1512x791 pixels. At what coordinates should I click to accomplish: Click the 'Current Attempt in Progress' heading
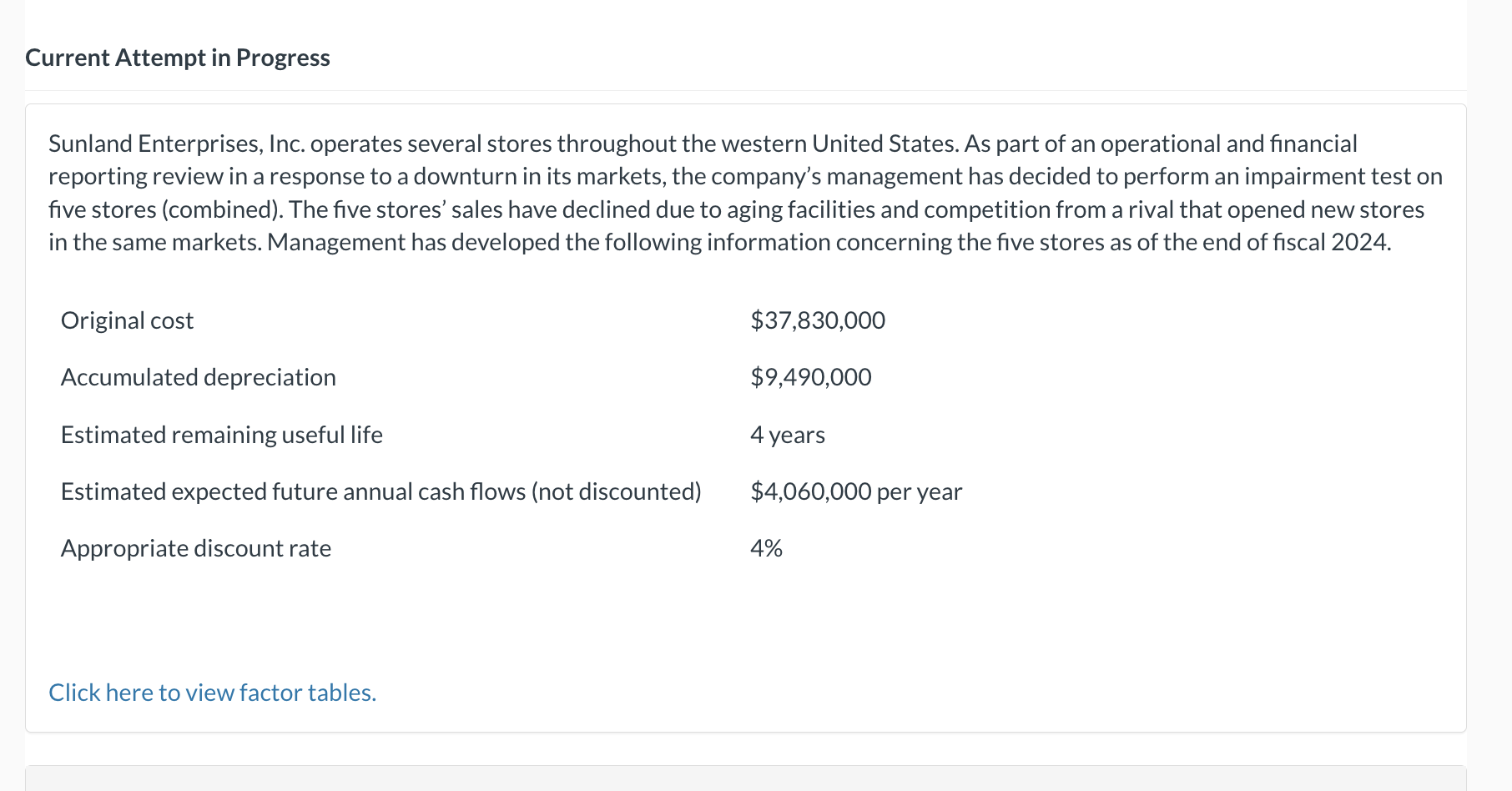pos(178,58)
